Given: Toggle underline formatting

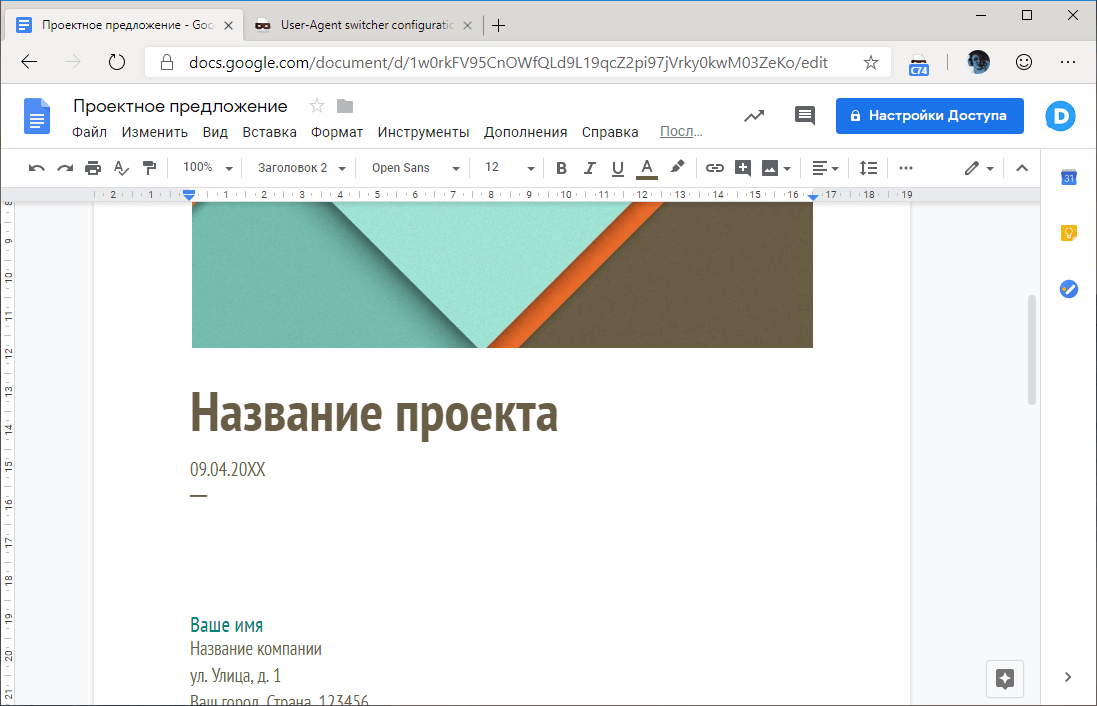Looking at the screenshot, I should (617, 167).
